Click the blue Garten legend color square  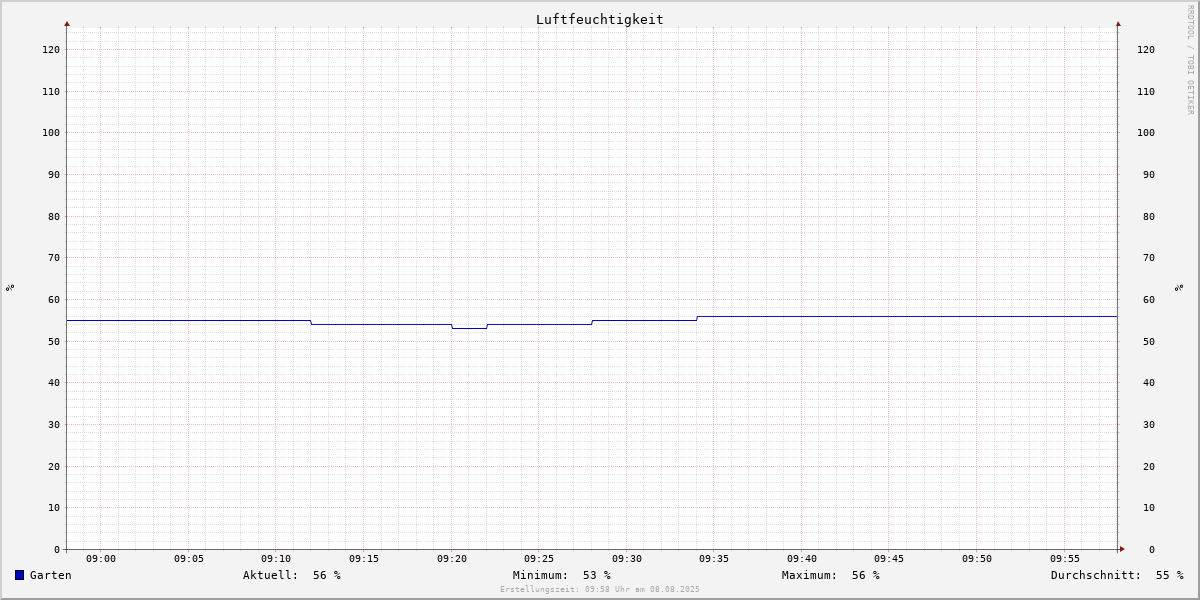(x=19, y=575)
